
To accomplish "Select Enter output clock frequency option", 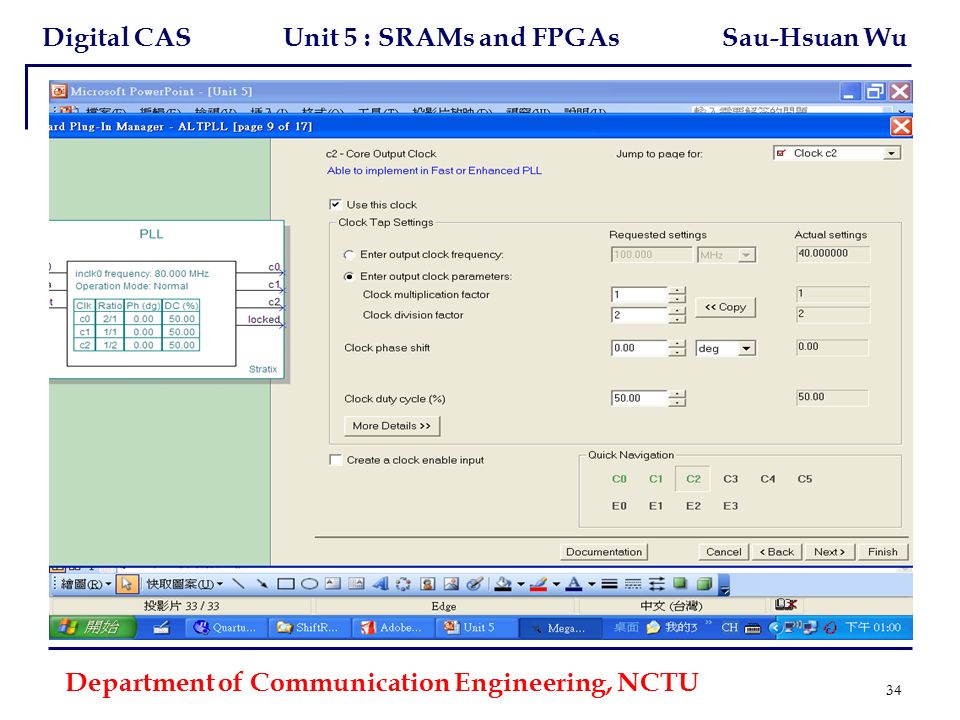I will [349, 255].
